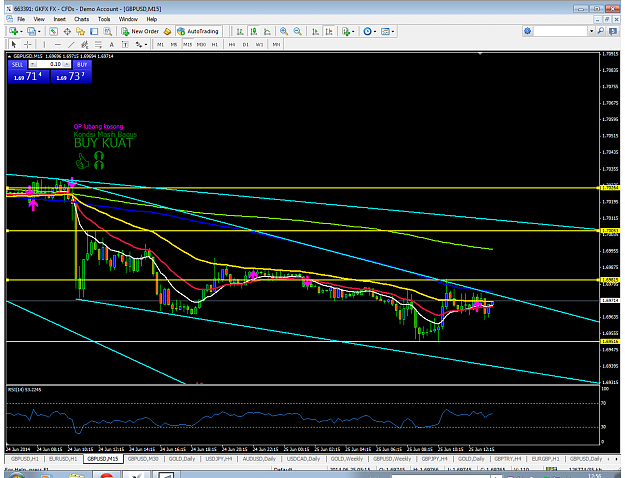Open the Templates icon
The height and width of the screenshot is (478, 625).
(x=385, y=31)
